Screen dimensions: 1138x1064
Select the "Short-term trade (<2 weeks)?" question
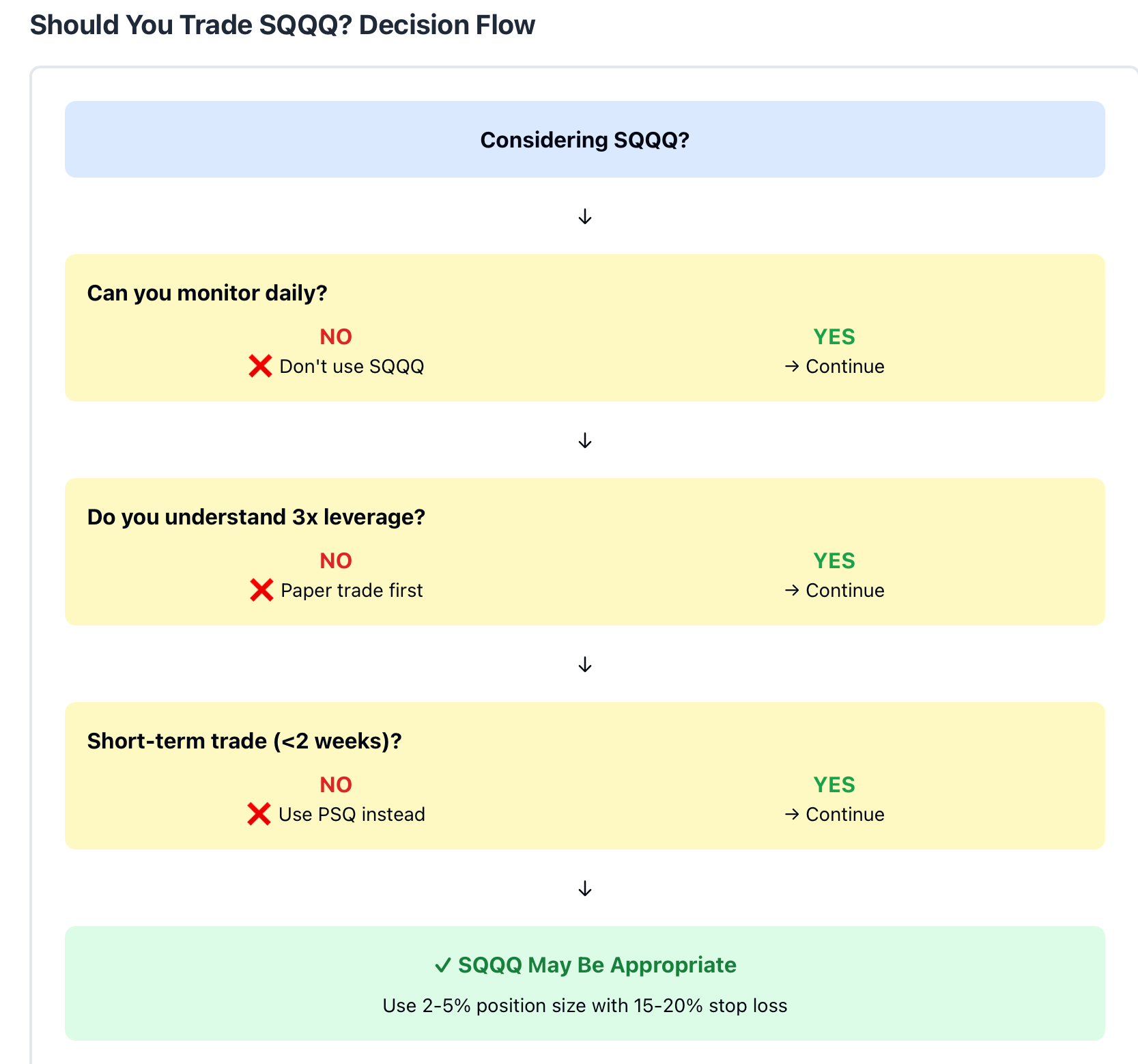coord(244,741)
